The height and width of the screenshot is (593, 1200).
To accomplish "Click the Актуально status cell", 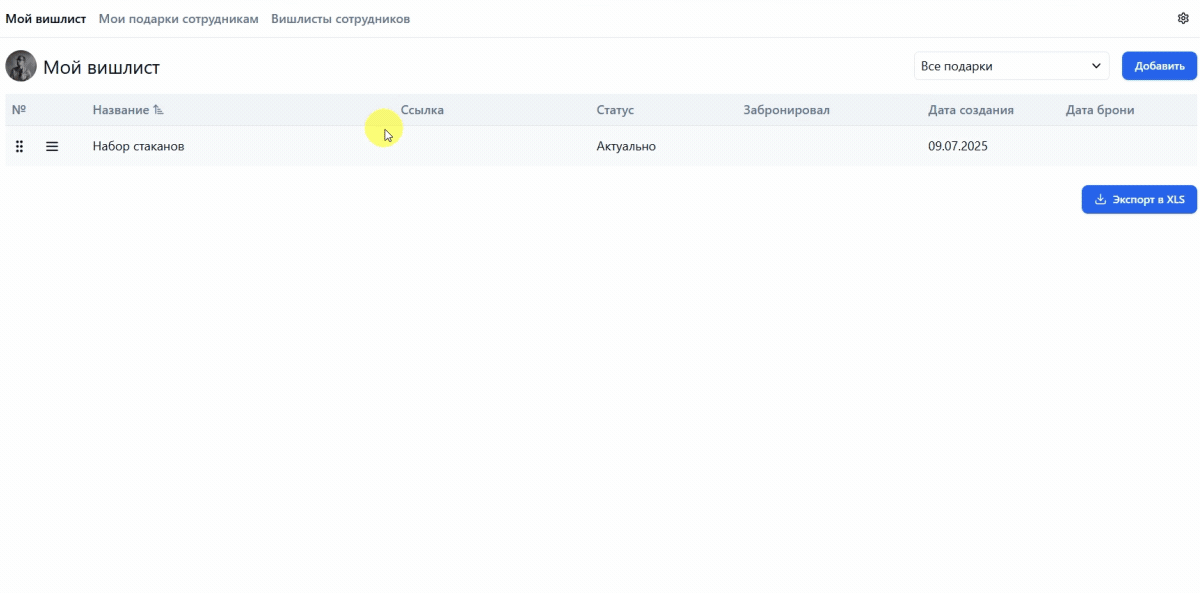I will point(626,146).
